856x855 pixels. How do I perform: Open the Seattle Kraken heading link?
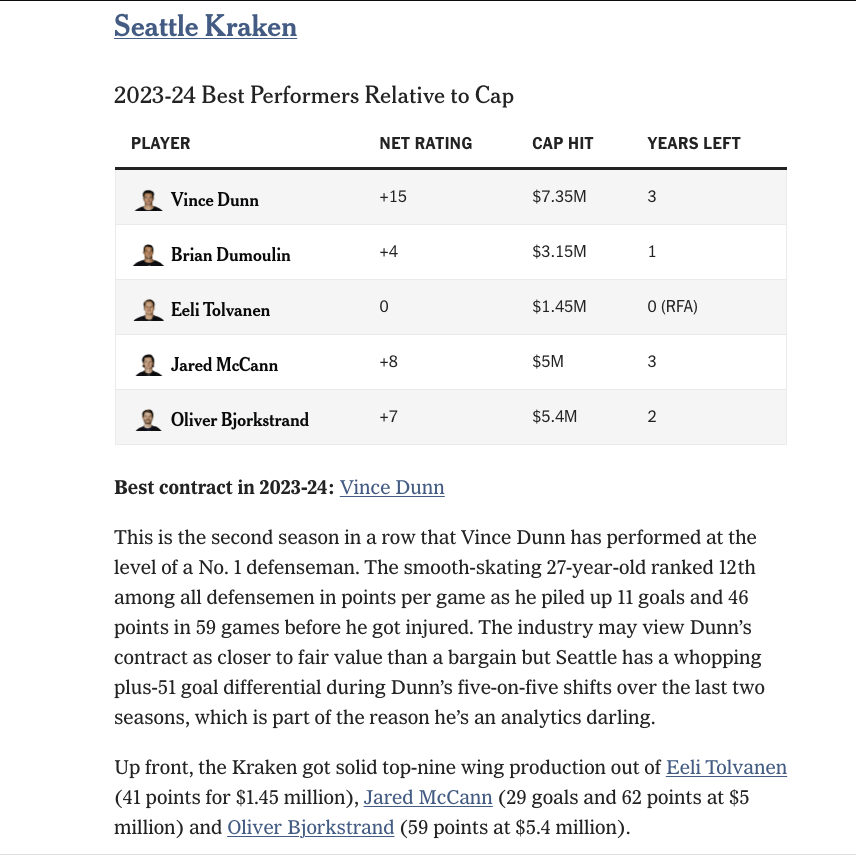[x=205, y=26]
